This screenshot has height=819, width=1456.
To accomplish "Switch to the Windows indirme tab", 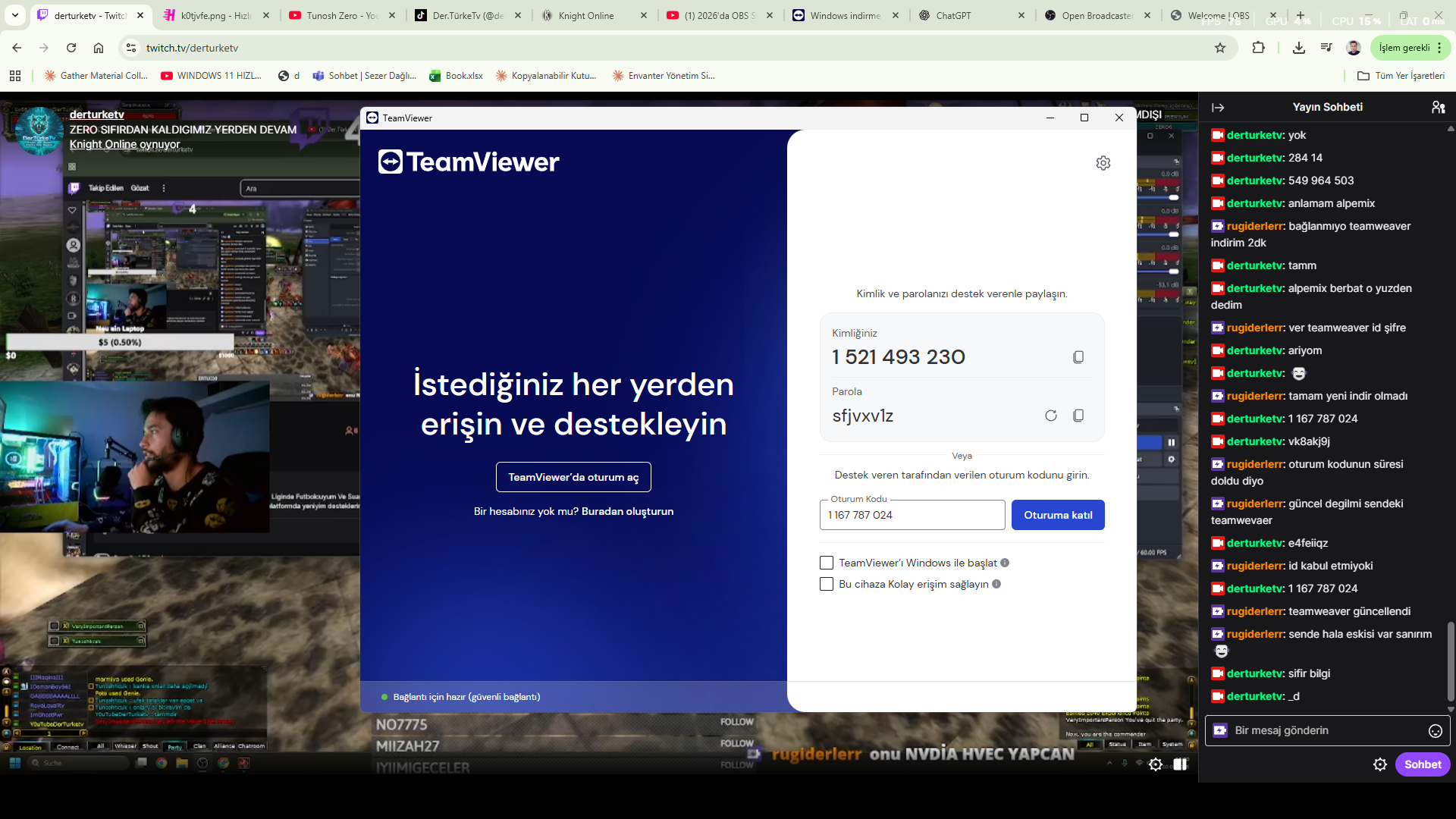I will (845, 15).
